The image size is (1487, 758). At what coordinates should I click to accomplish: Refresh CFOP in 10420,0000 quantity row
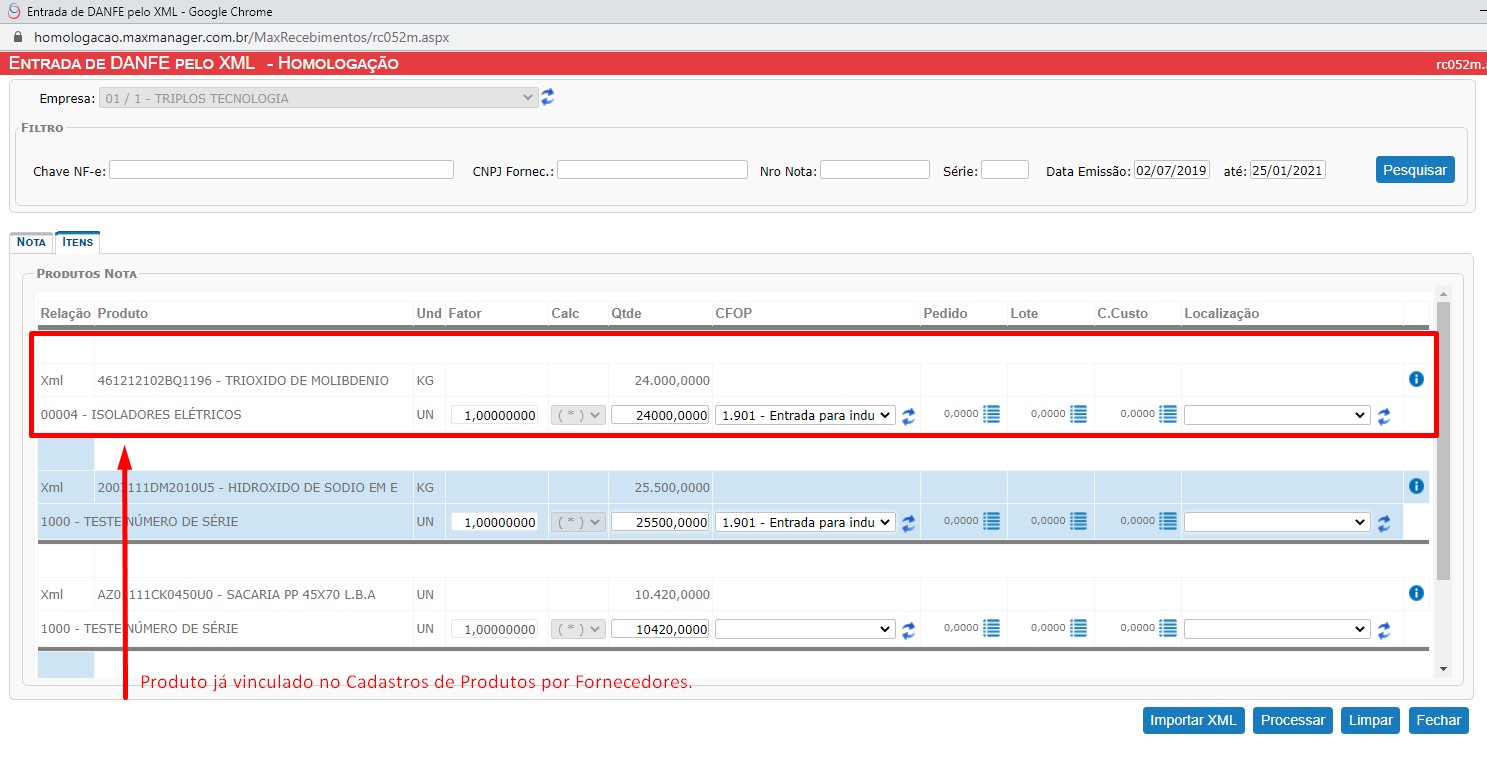(908, 630)
